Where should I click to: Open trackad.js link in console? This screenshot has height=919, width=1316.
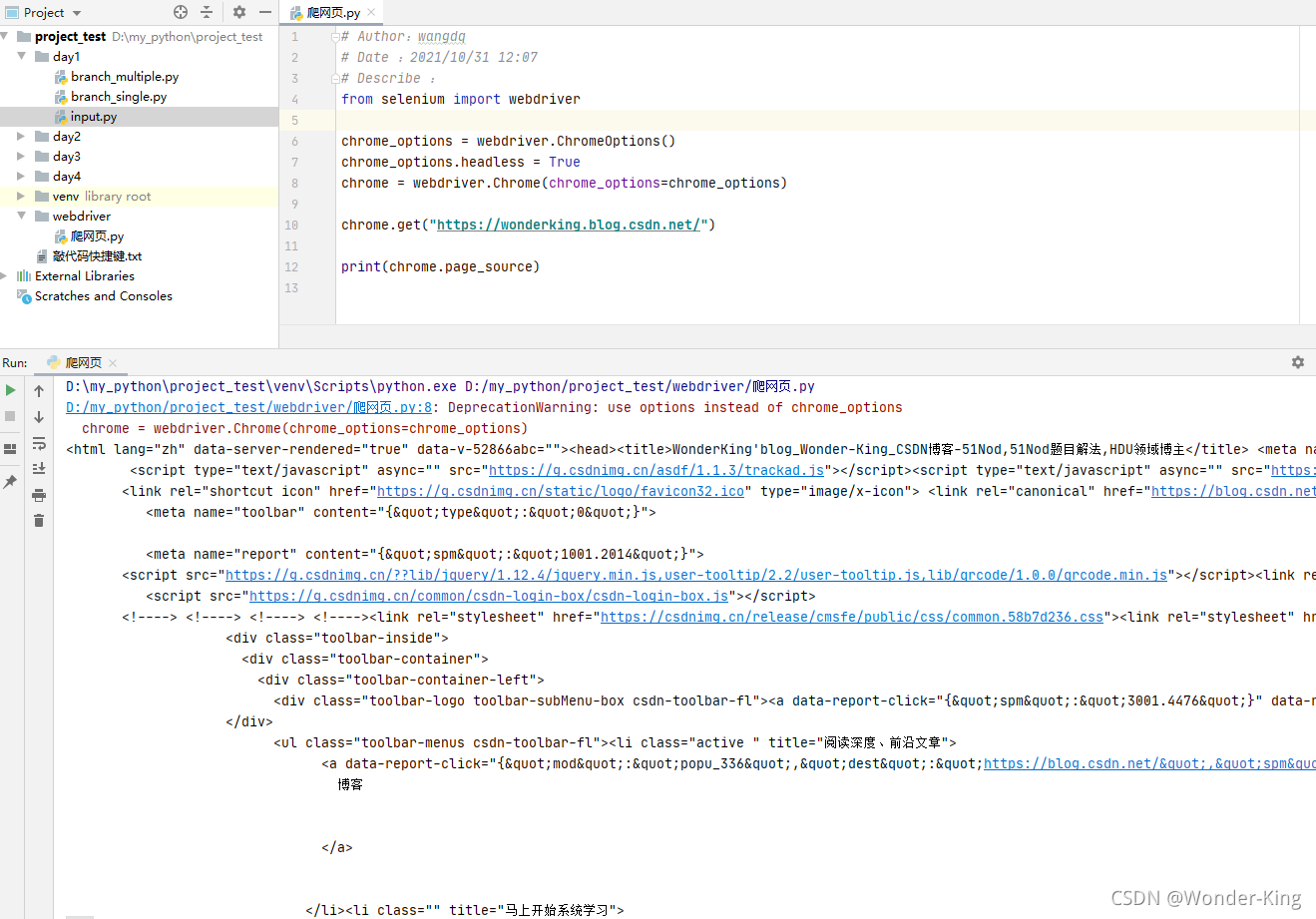coord(657,471)
